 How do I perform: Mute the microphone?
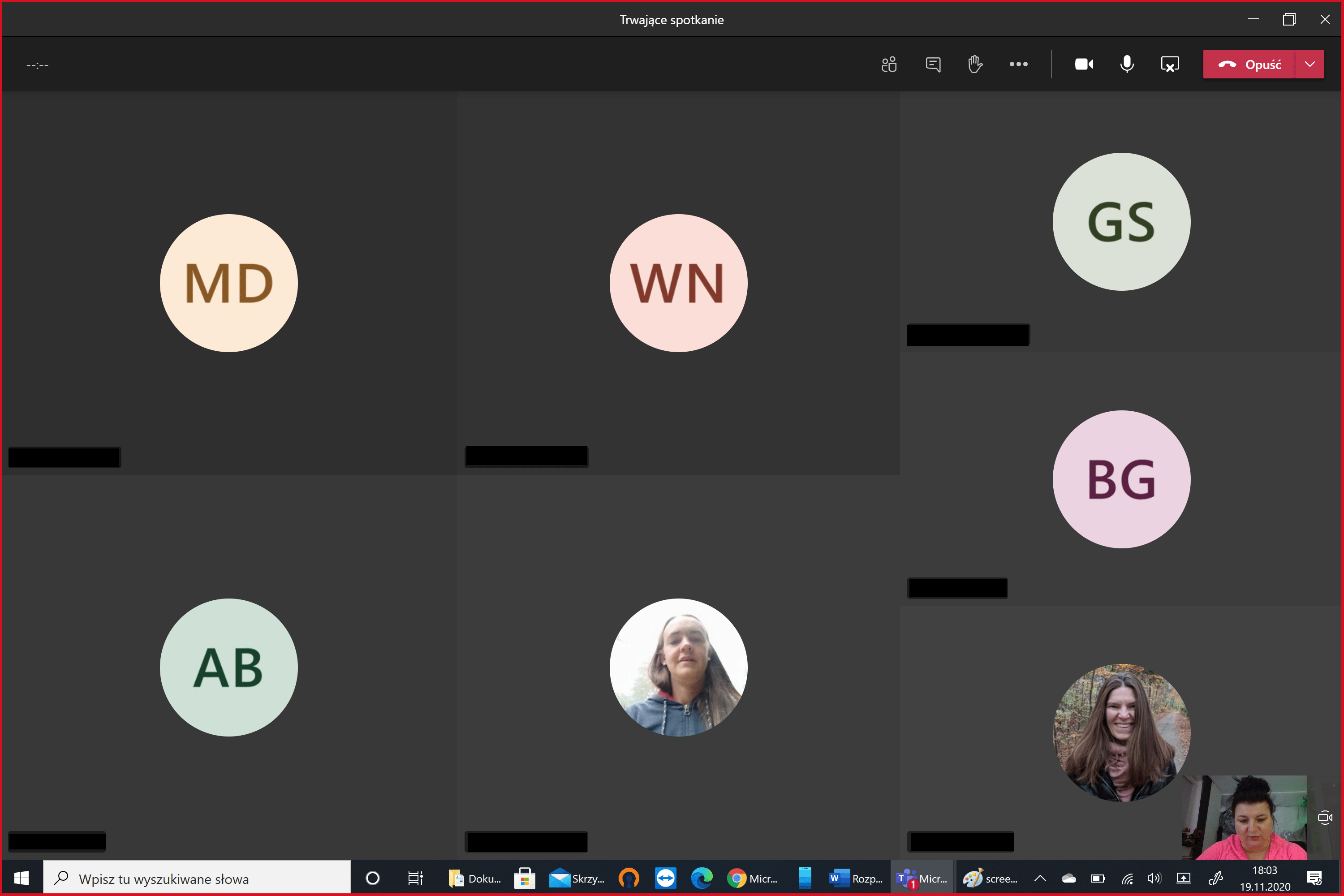[1127, 64]
